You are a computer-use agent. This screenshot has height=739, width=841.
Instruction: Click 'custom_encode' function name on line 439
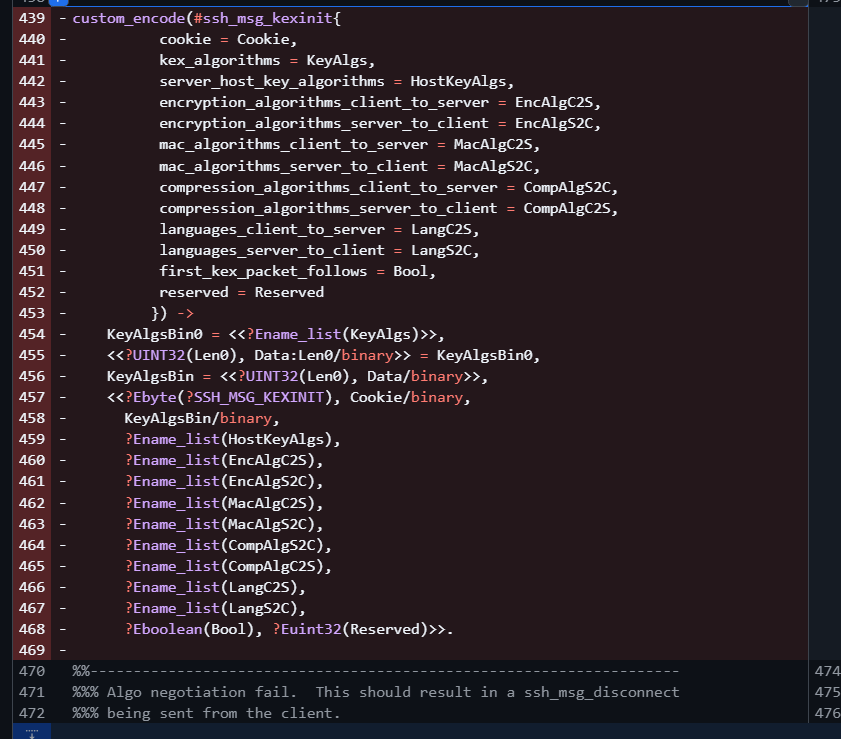(129, 19)
